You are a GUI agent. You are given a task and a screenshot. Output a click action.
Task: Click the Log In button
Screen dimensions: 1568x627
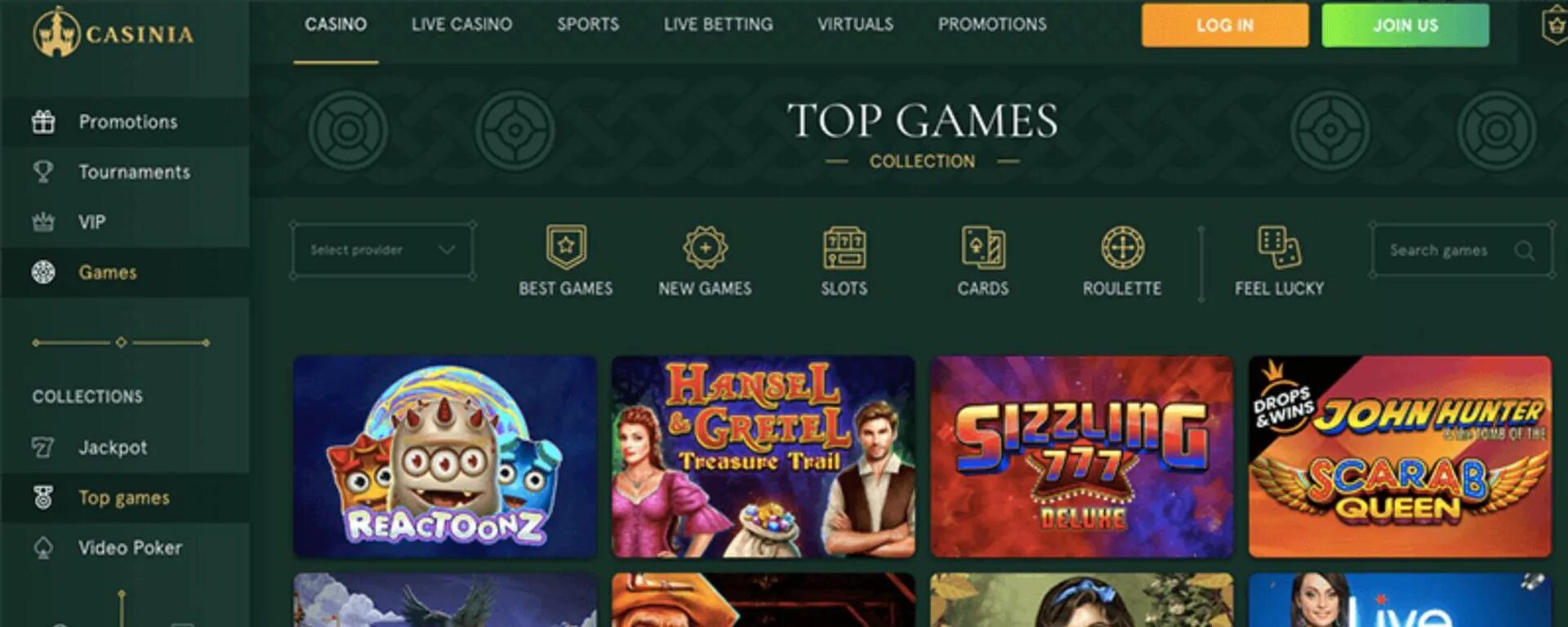pyautogui.click(x=1224, y=25)
